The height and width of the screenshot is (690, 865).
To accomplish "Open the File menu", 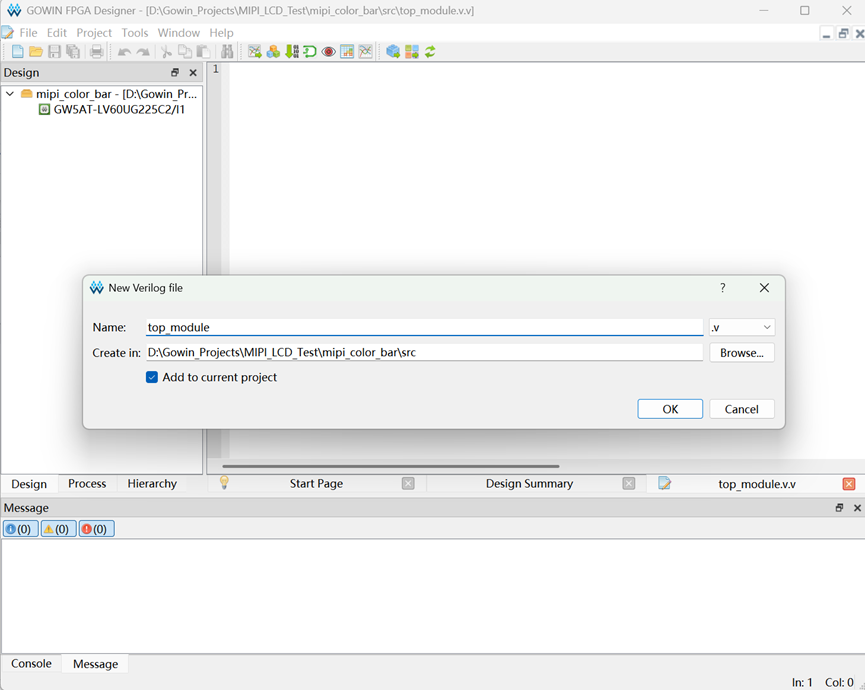I will (28, 33).
